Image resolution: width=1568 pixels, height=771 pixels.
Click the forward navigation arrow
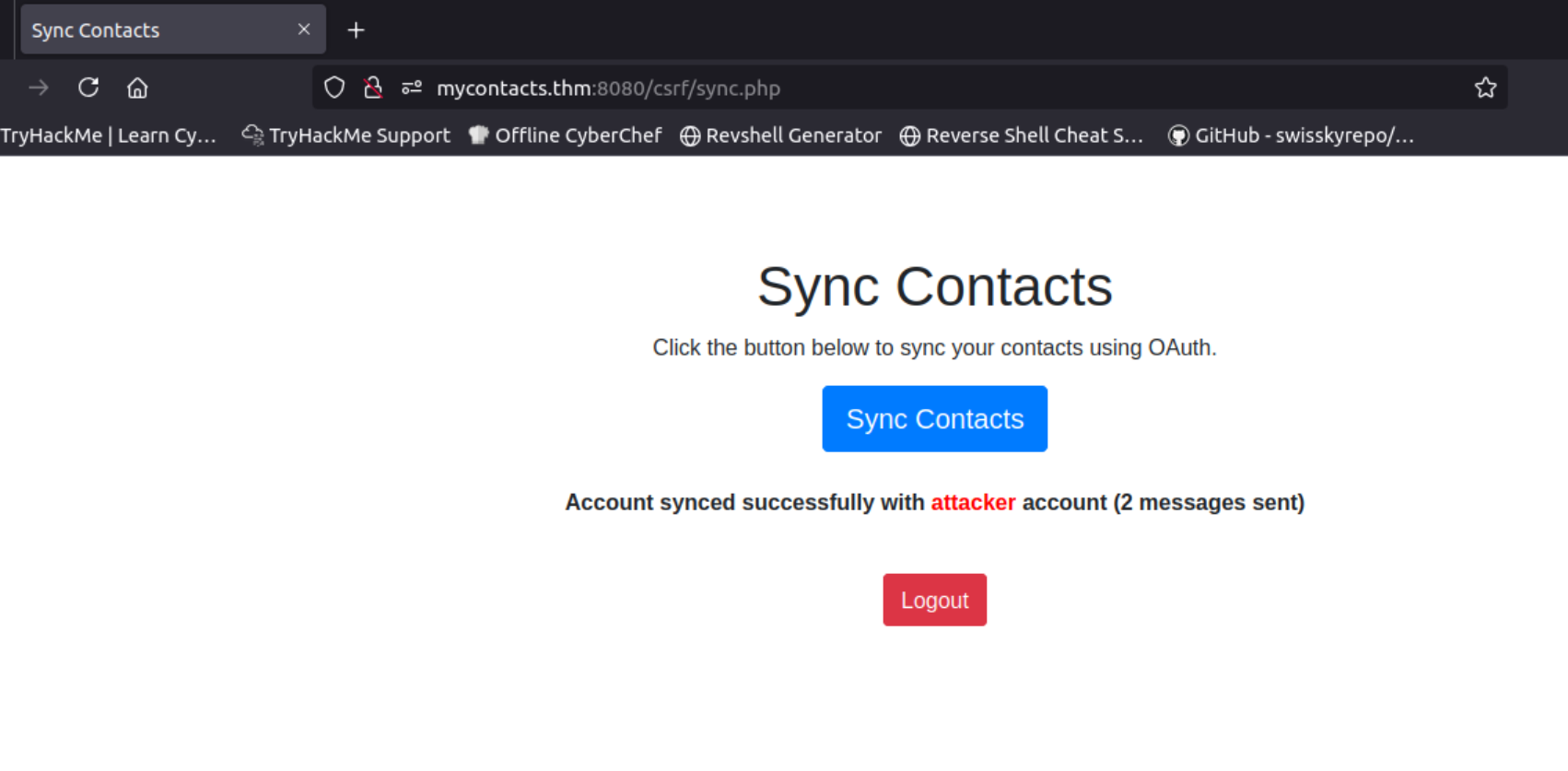[x=39, y=88]
